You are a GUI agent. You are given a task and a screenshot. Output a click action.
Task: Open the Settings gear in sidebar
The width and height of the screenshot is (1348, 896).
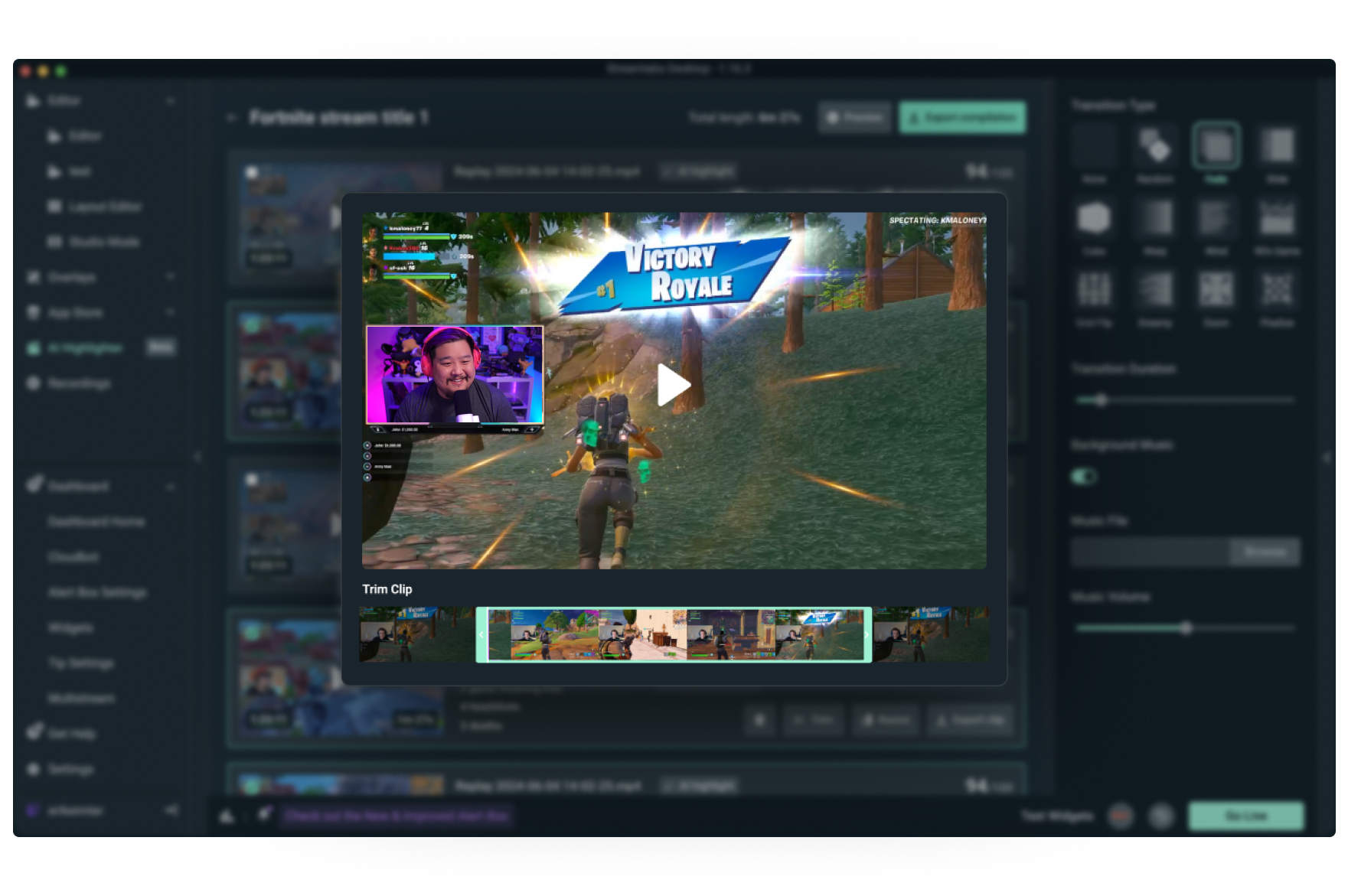point(34,768)
